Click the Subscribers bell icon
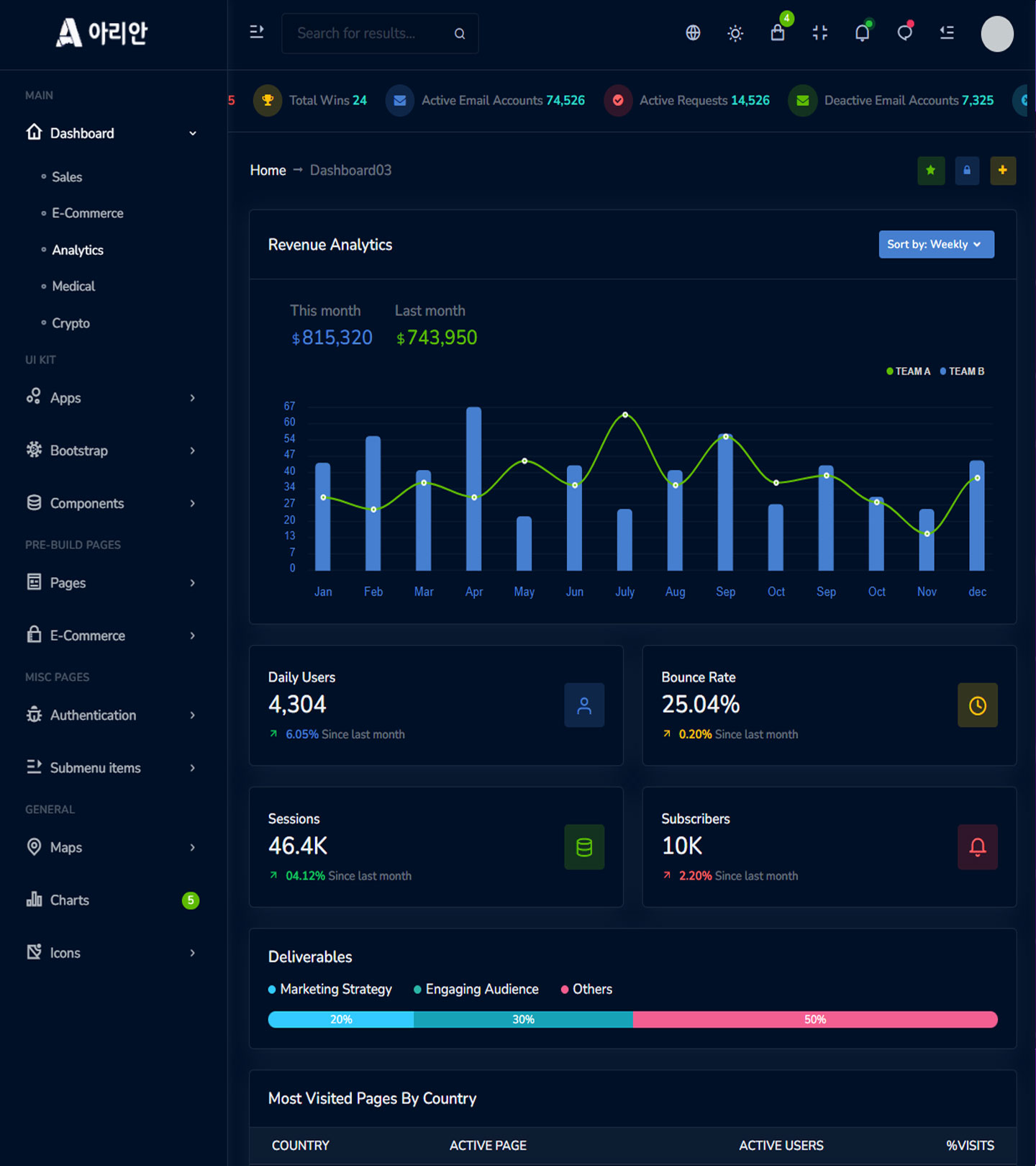Screen dimensions: 1036x1166 pos(978,848)
